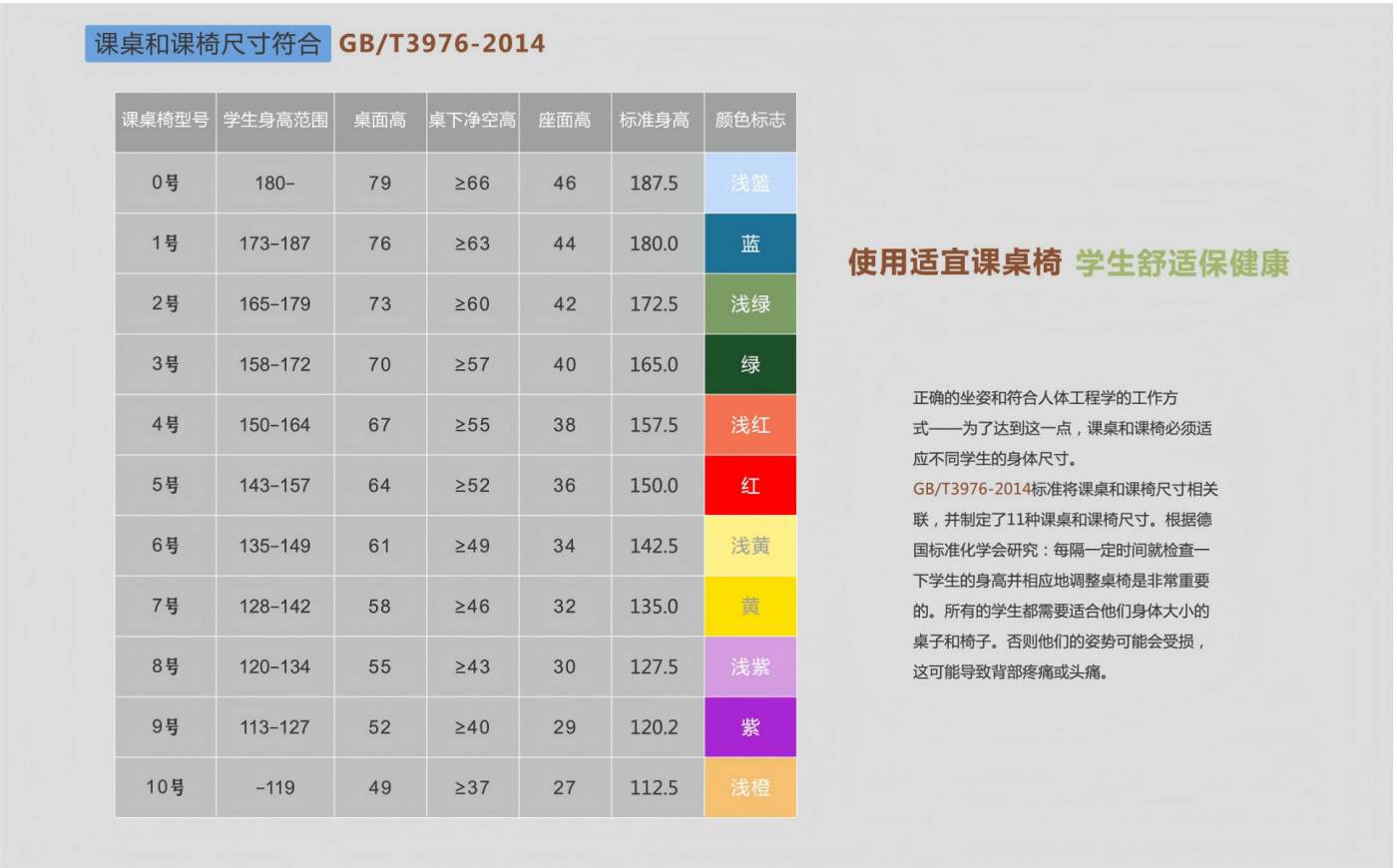The height and width of the screenshot is (868, 1397).
Task: Click the 颜色标志 column header
Action: [749, 121]
